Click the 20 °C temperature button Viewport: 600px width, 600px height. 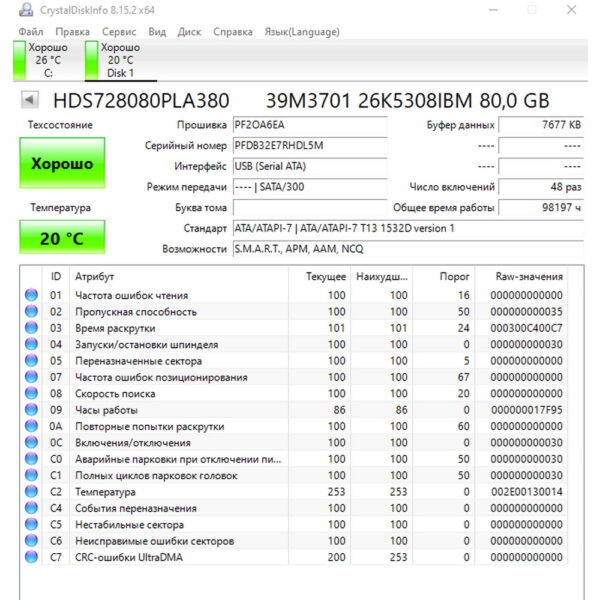click(62, 237)
